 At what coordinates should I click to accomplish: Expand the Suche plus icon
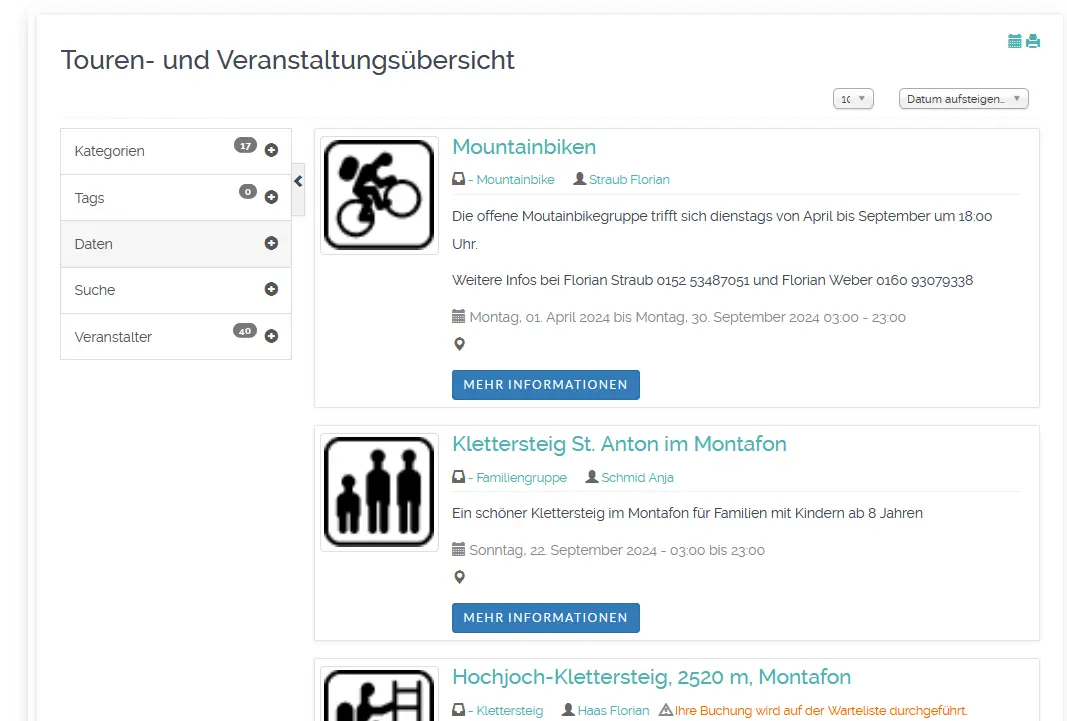(x=271, y=289)
